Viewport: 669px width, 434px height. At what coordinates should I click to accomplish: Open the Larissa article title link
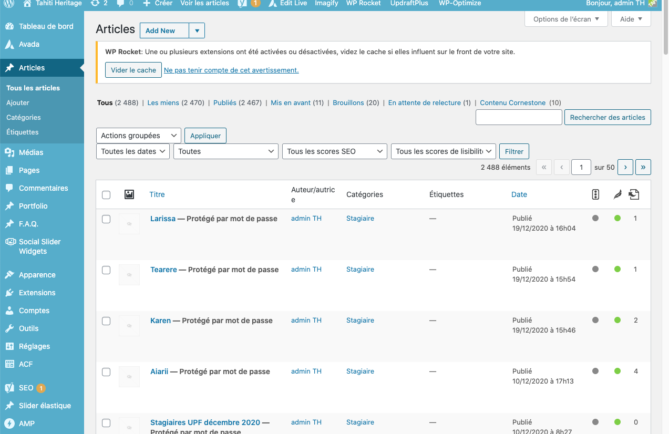tap(163, 219)
